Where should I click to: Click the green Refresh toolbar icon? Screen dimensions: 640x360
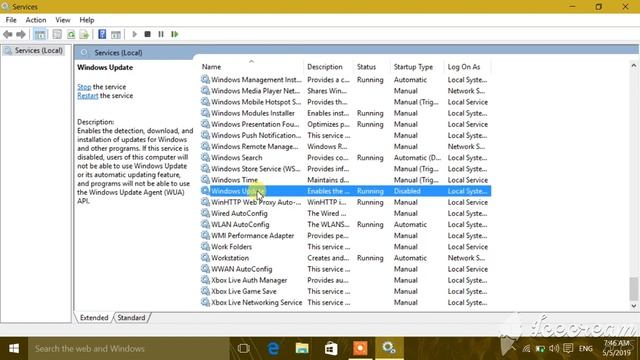coord(71,34)
